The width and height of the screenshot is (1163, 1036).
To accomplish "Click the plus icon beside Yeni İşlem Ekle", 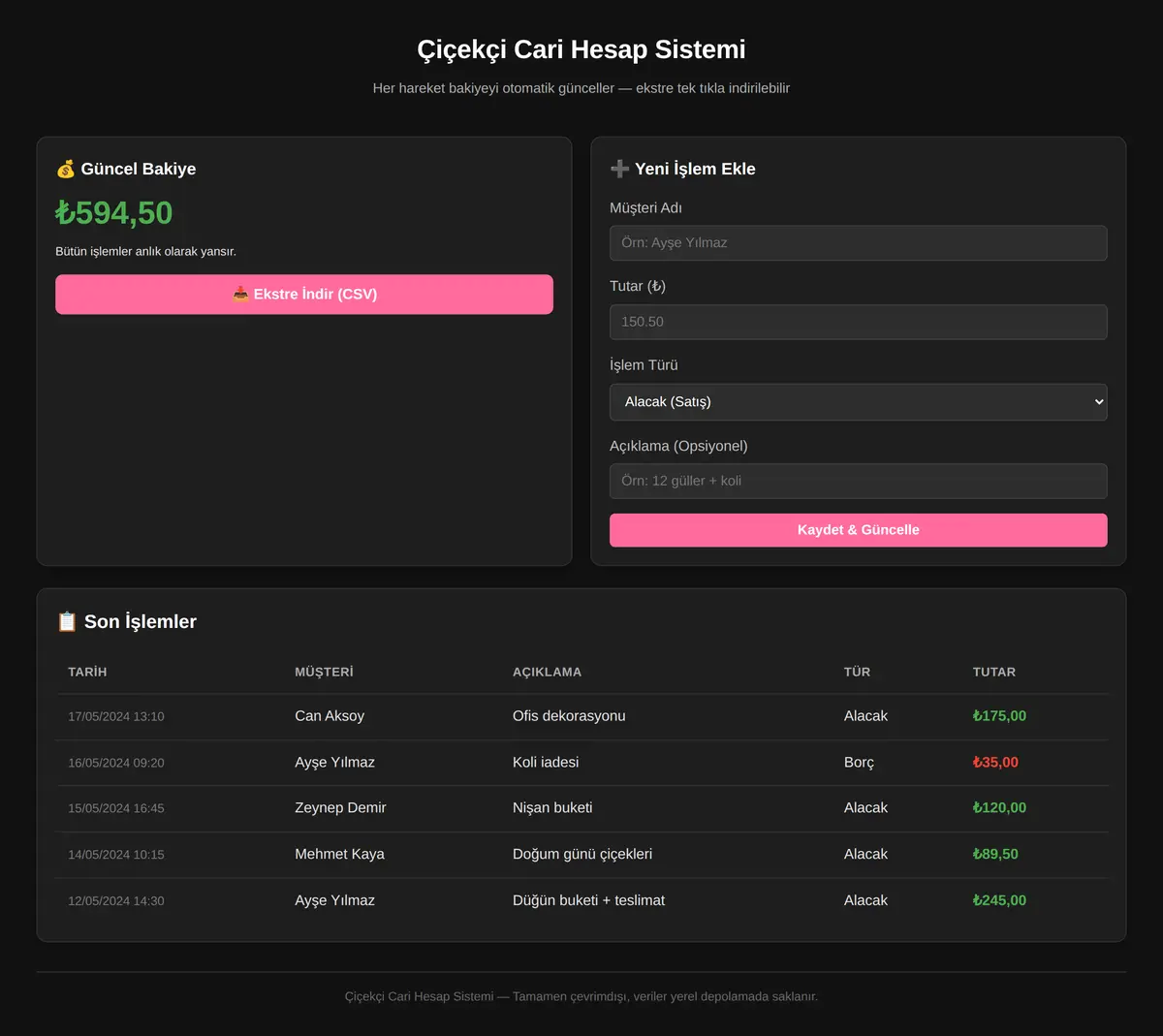I will click(619, 169).
